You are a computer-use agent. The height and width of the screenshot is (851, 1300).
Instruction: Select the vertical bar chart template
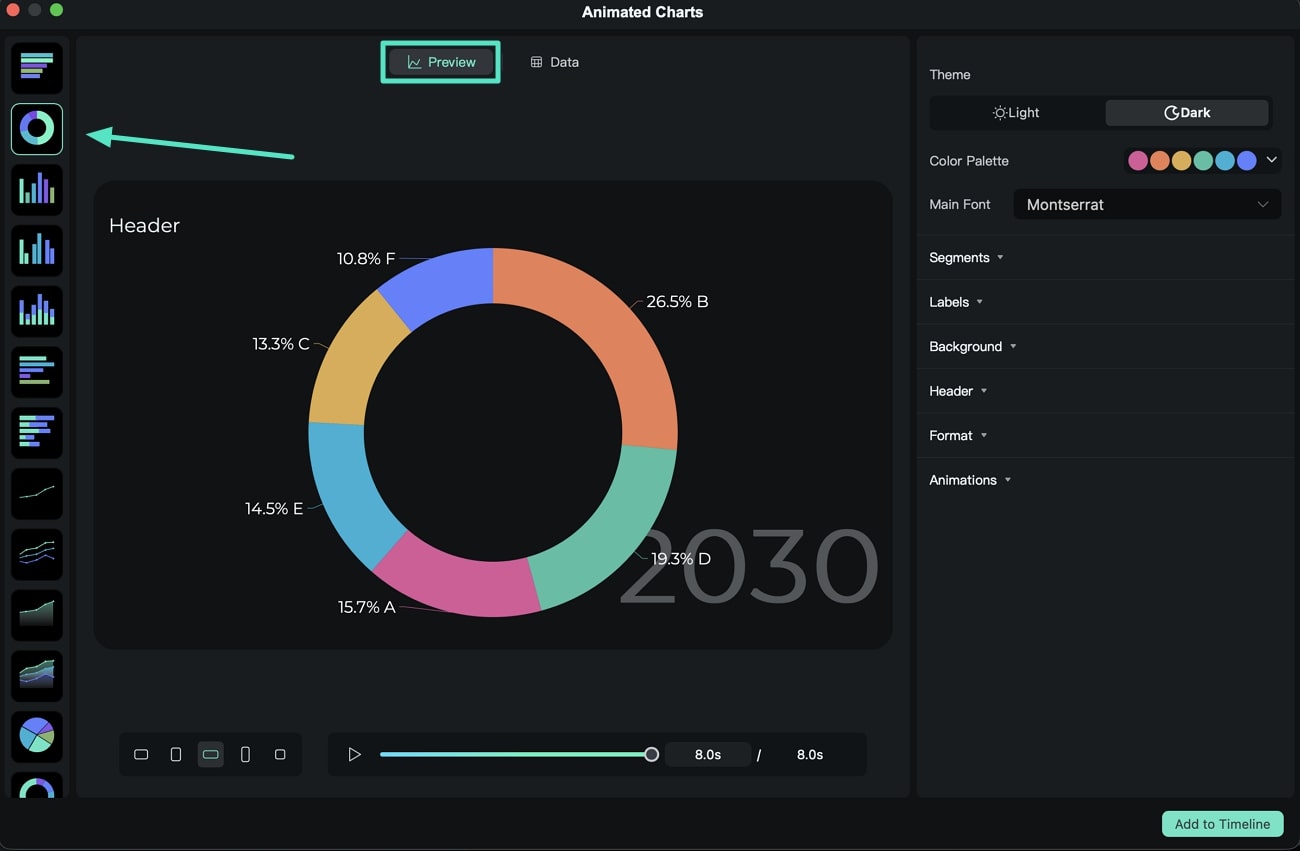pyautogui.click(x=36, y=190)
